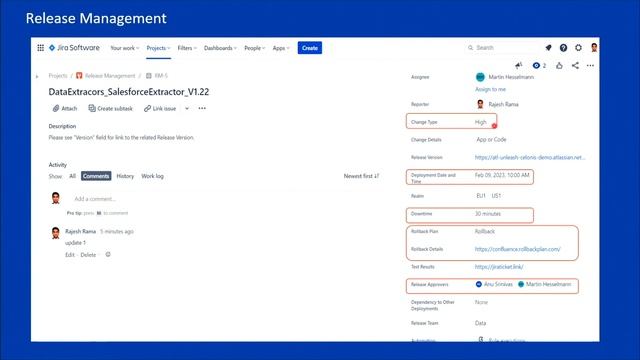Screen dimensions: 640x360
Task: Click Deployment date Feb 09, 2023 value
Action: coord(502,175)
